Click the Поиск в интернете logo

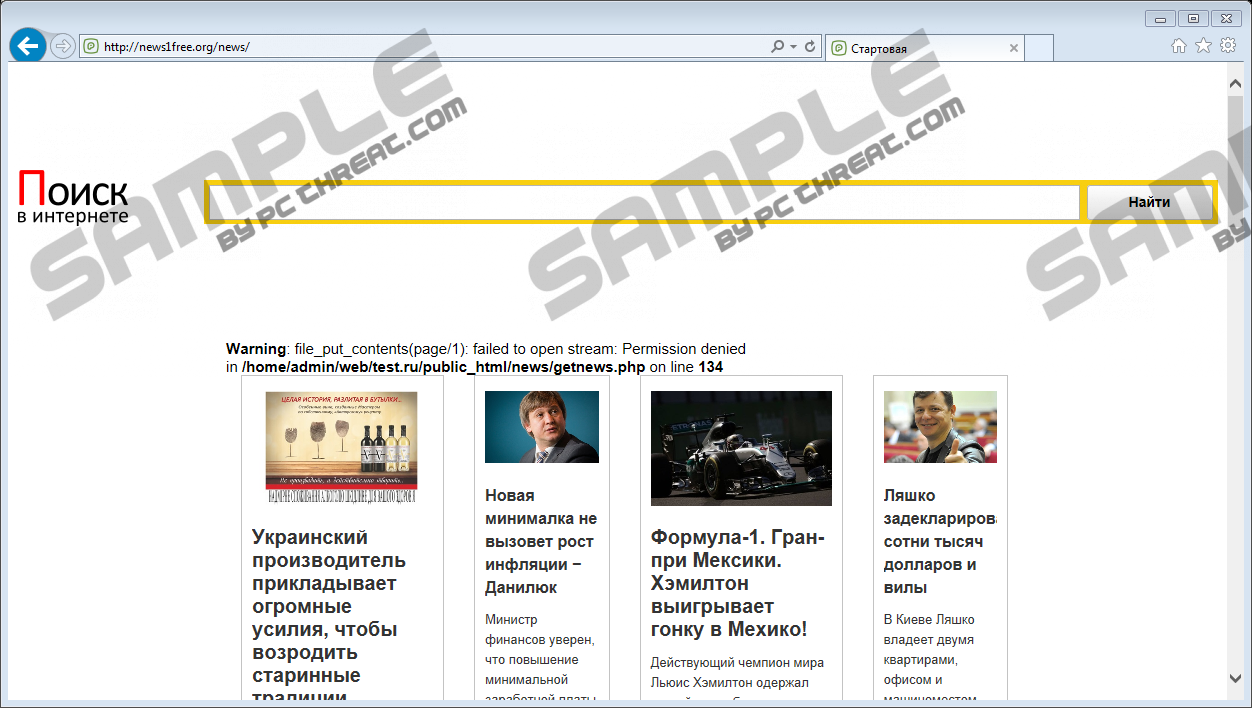click(x=73, y=197)
